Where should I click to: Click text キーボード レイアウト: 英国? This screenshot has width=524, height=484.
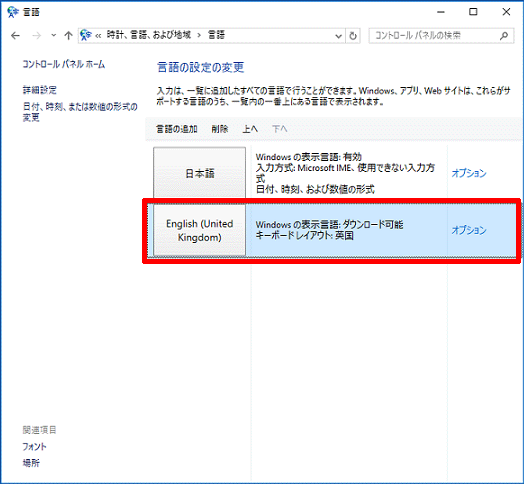(304, 236)
